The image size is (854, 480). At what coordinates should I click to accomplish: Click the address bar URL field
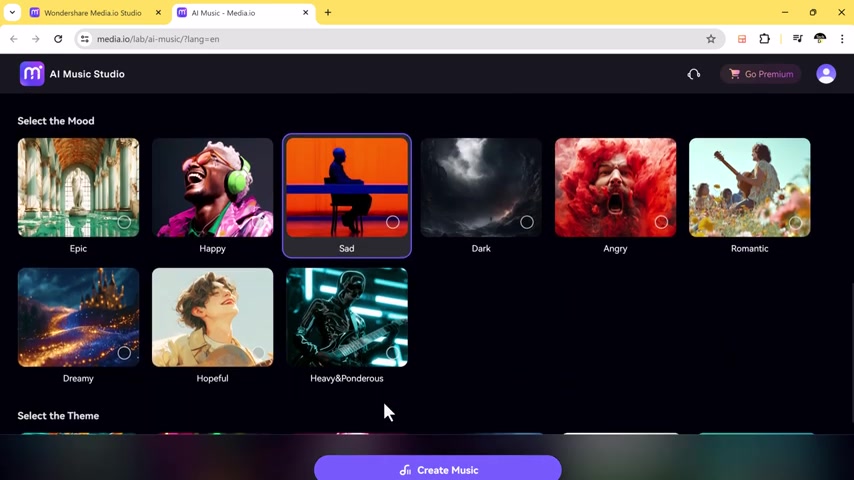tap(398, 39)
